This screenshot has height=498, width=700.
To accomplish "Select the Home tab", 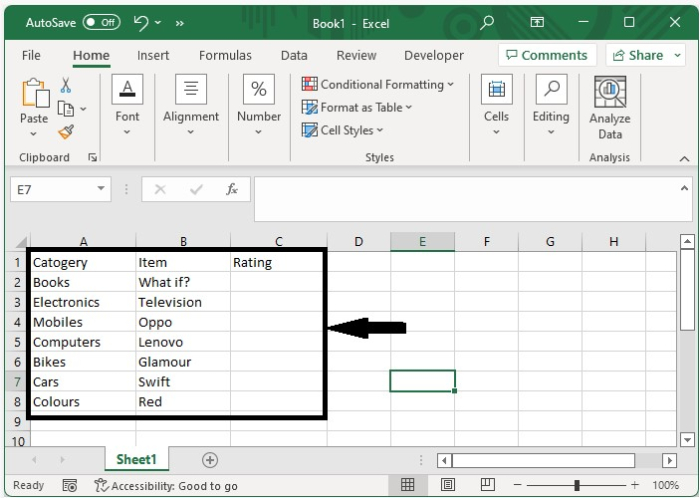I will [x=91, y=55].
